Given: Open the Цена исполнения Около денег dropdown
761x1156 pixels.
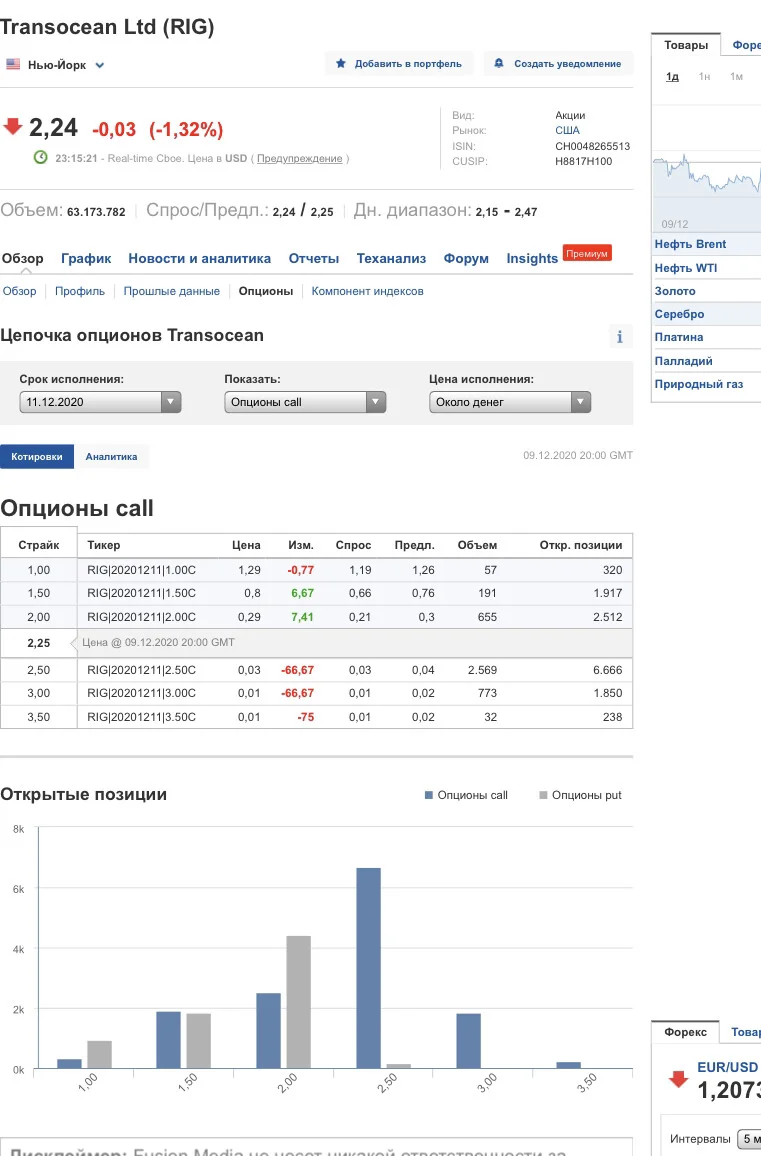Looking at the screenshot, I should click(x=510, y=402).
